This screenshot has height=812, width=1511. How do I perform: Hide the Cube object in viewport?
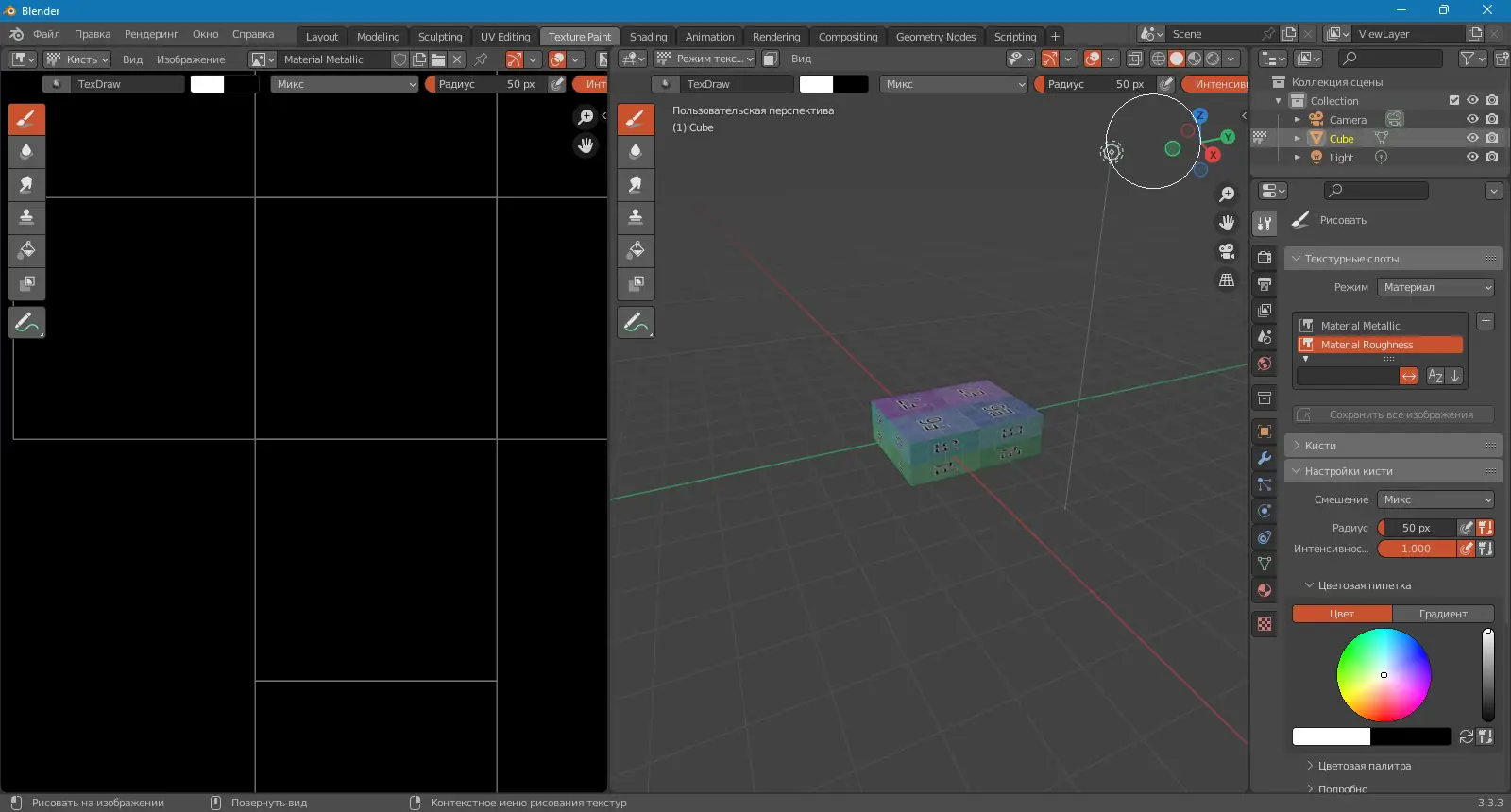1472,138
